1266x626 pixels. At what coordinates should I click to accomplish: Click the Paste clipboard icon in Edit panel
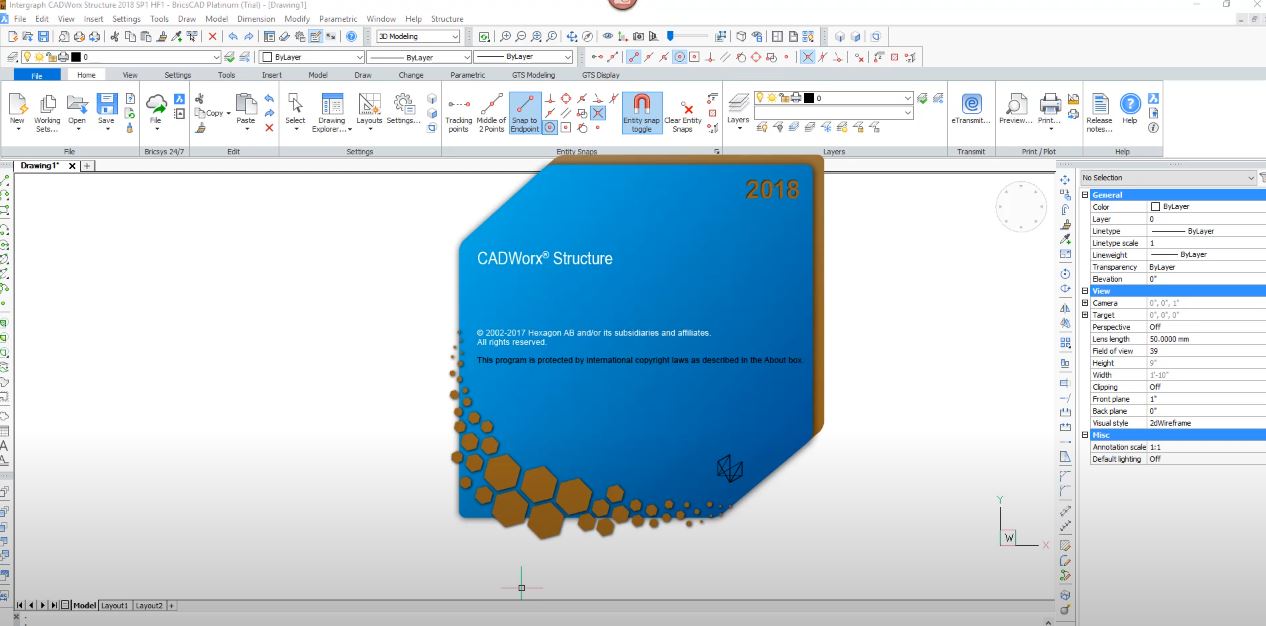click(x=245, y=105)
